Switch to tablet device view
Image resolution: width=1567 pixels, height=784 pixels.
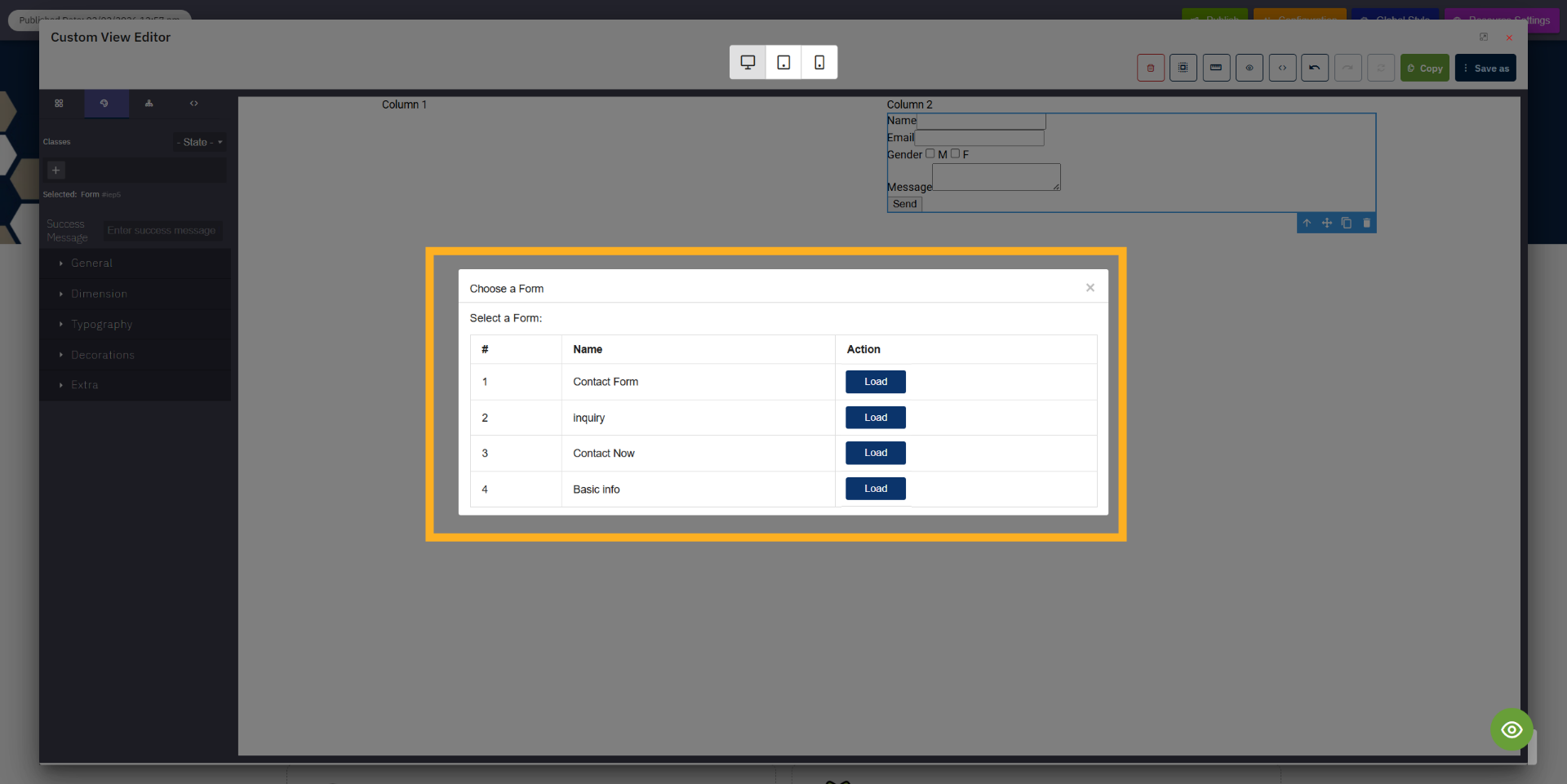(x=783, y=62)
